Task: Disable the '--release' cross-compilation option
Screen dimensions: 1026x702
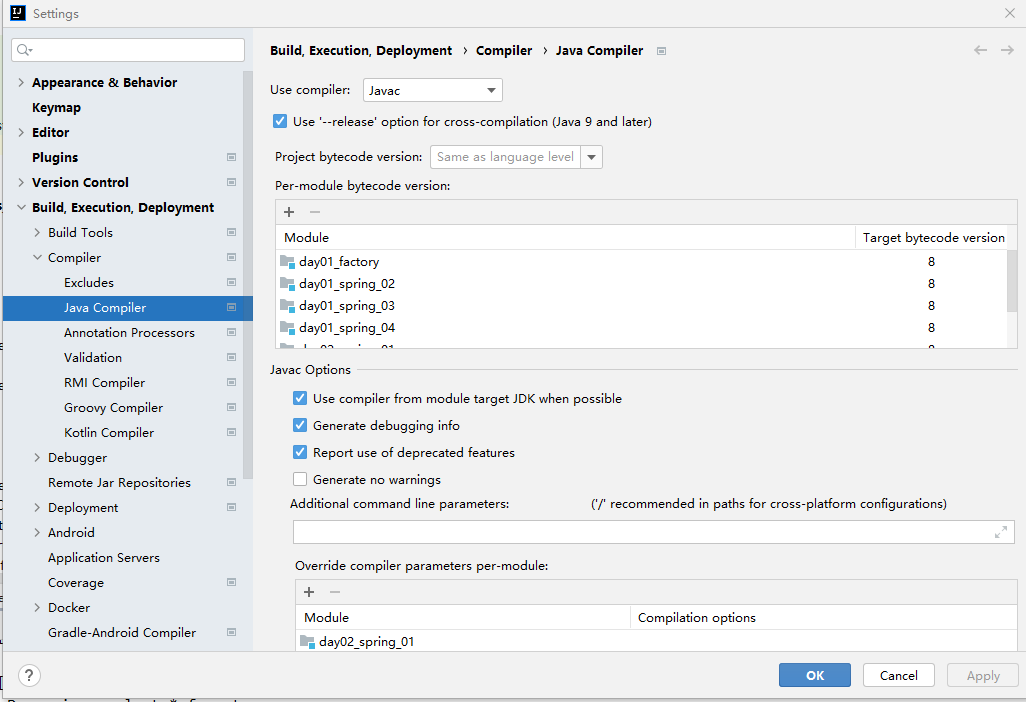Action: tap(280, 122)
